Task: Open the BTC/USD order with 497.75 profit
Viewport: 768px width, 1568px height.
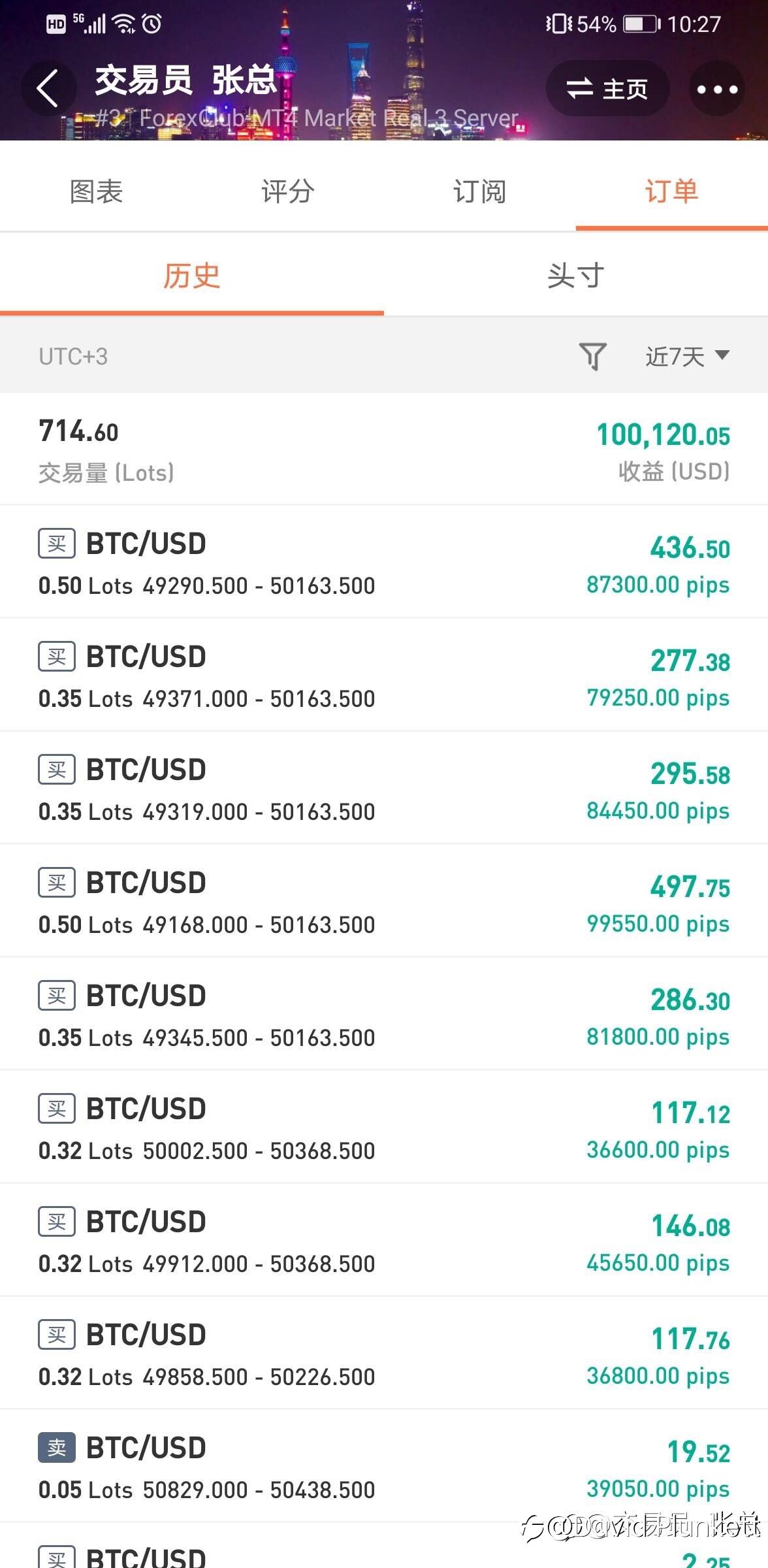Action: [384, 901]
